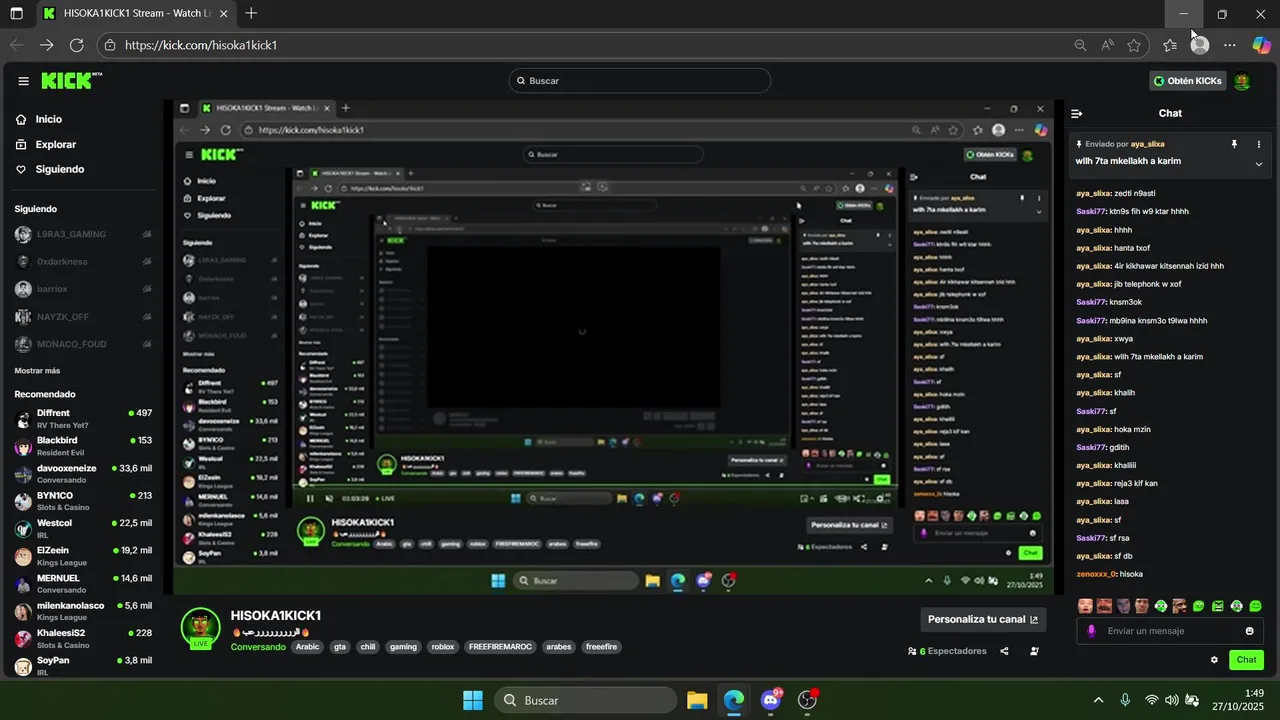Screen dimensions: 1280x720
Task: Show hidden system tray icons
Action: (1098, 700)
